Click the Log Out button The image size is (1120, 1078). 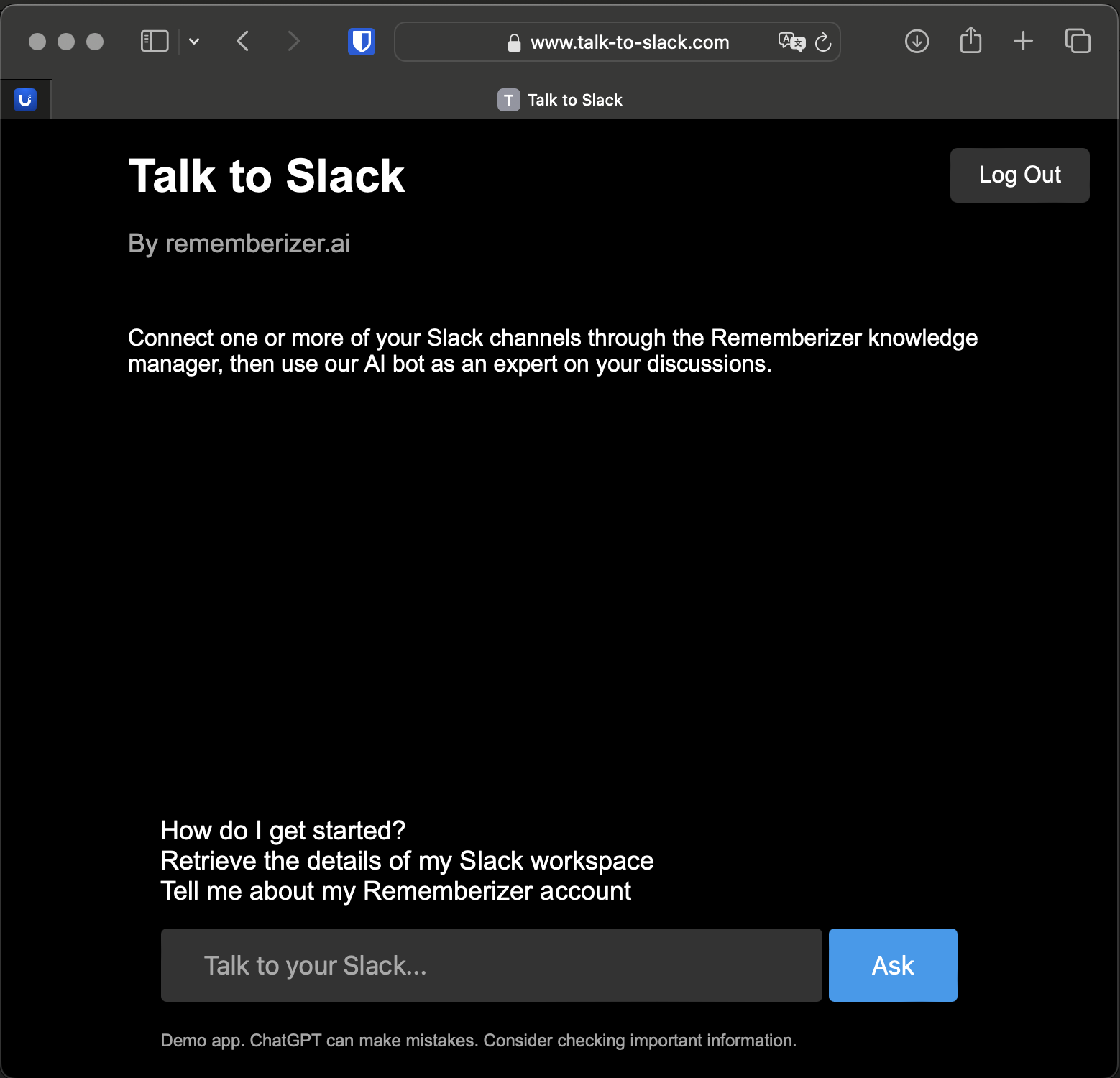click(1019, 175)
